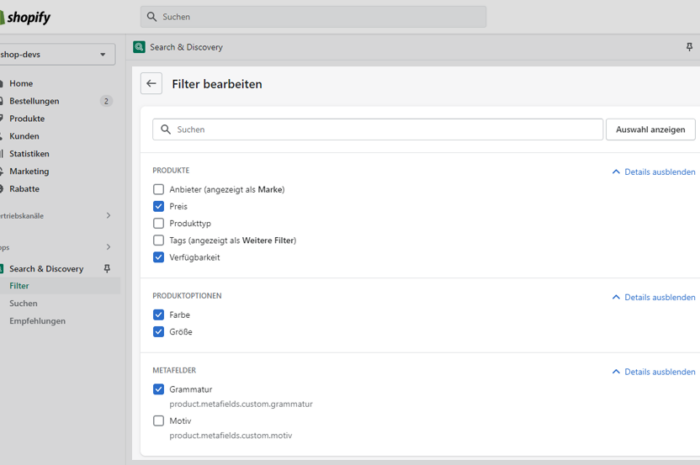Image resolution: width=700 pixels, height=465 pixels.
Task: Check the Produkttyp filter
Action: (x=158, y=223)
